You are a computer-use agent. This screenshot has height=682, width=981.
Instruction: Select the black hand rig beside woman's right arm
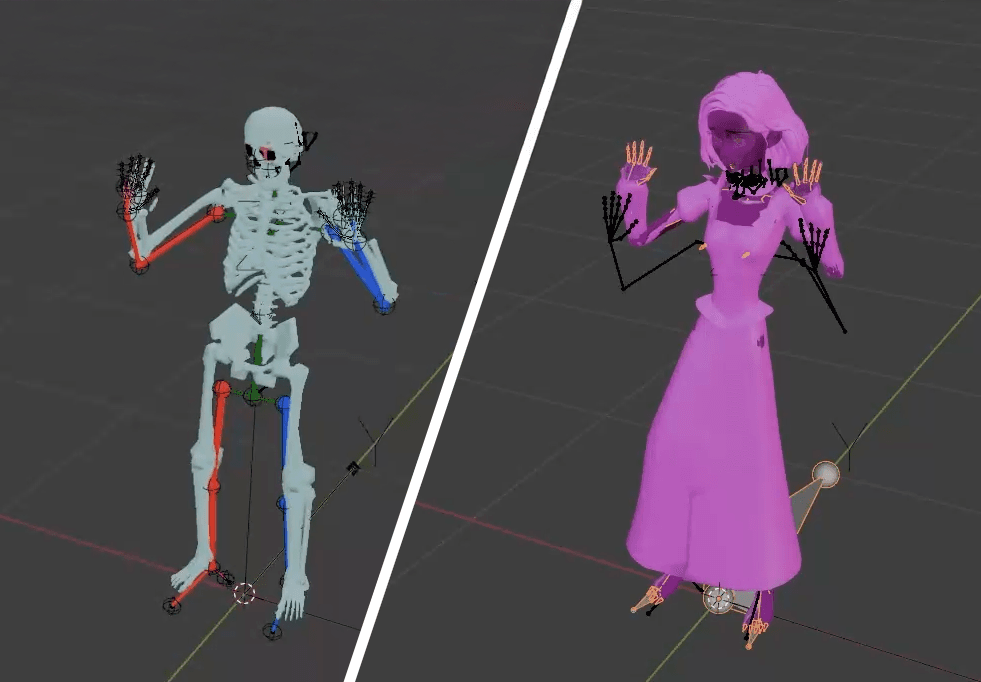pyautogui.click(x=621, y=218)
